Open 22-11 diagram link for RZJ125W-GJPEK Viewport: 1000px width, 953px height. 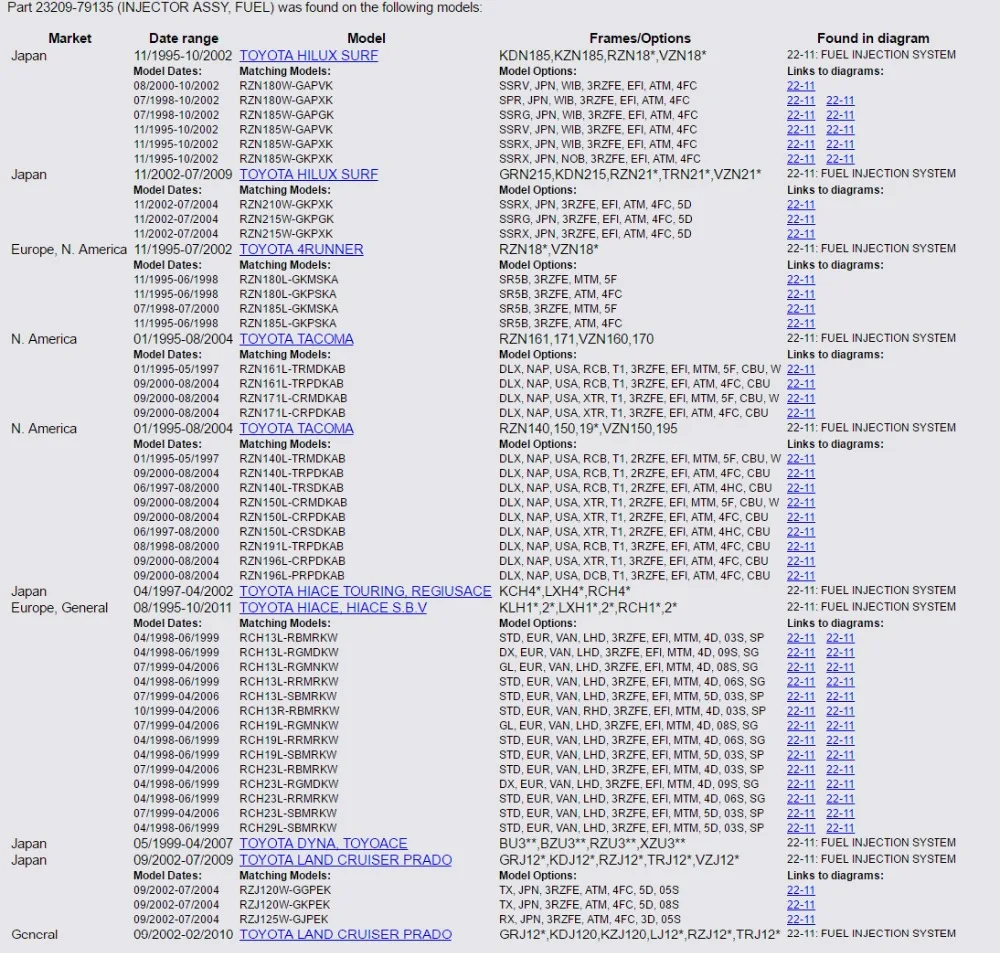tap(800, 920)
